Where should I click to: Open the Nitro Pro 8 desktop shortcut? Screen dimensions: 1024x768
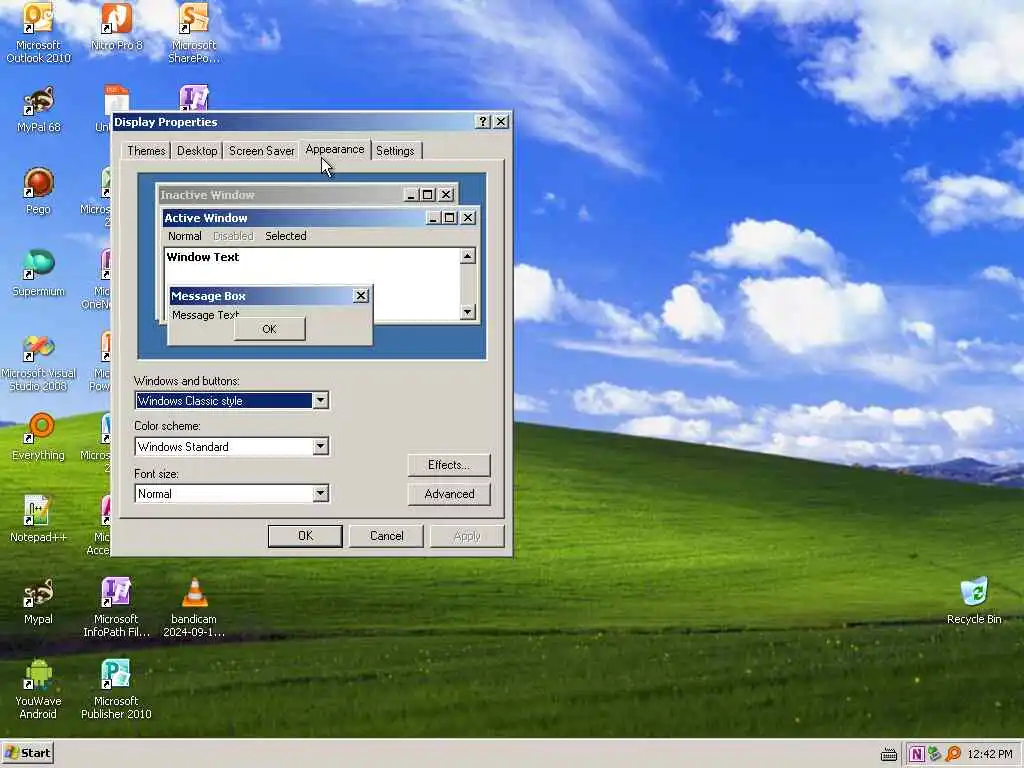pyautogui.click(x=116, y=27)
